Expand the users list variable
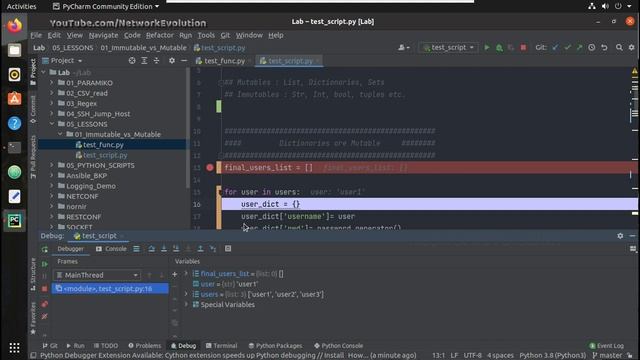Screen dimensions: 640x360 tap(186, 294)
